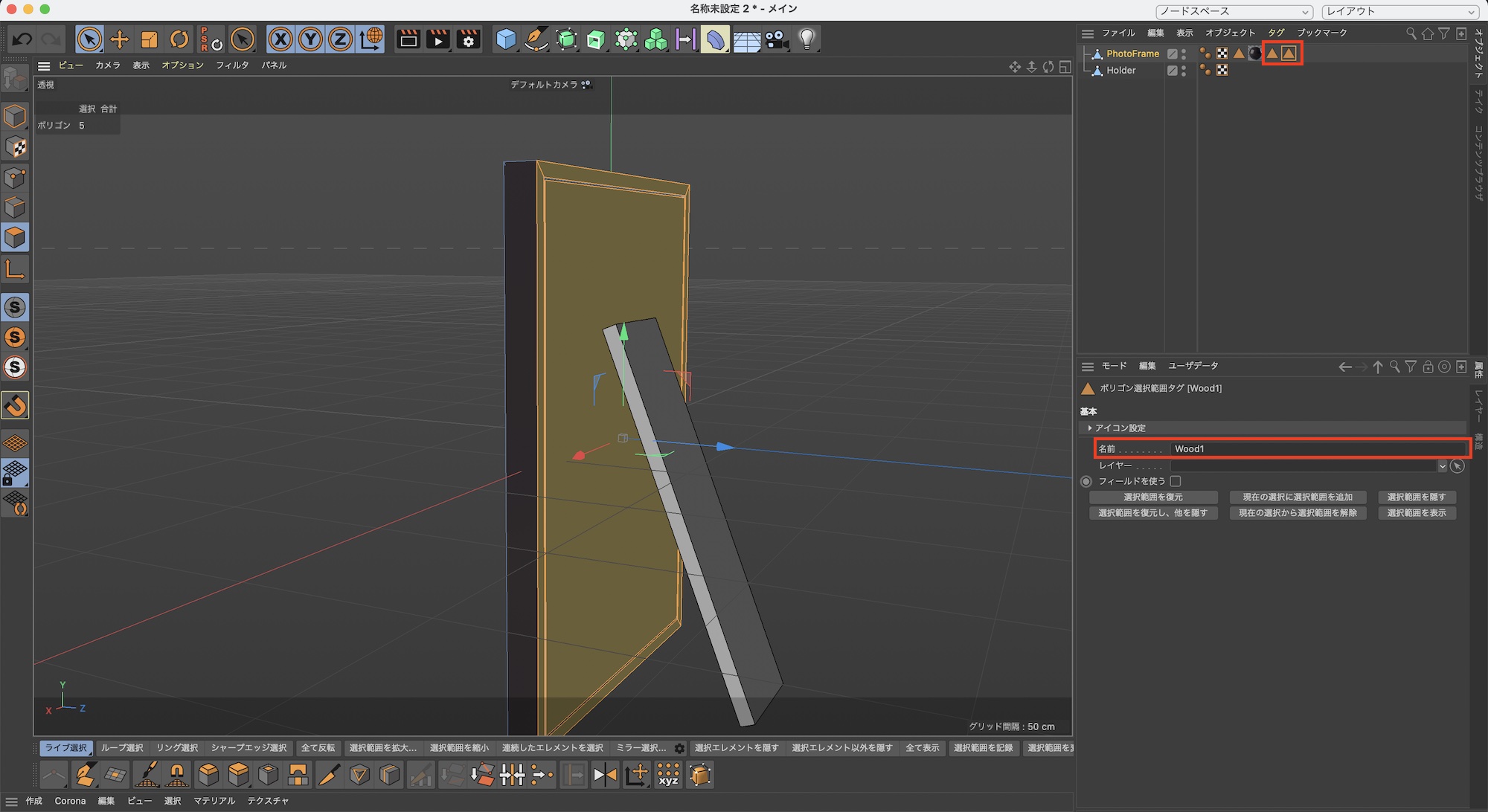Switch to Polygons mode in left palette
The height and width of the screenshot is (812, 1488).
15,238
